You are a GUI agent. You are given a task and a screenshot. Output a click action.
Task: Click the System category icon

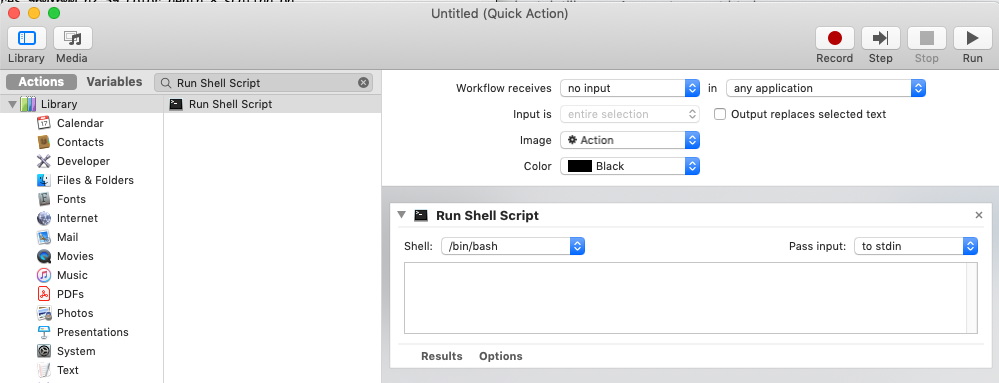(x=44, y=351)
